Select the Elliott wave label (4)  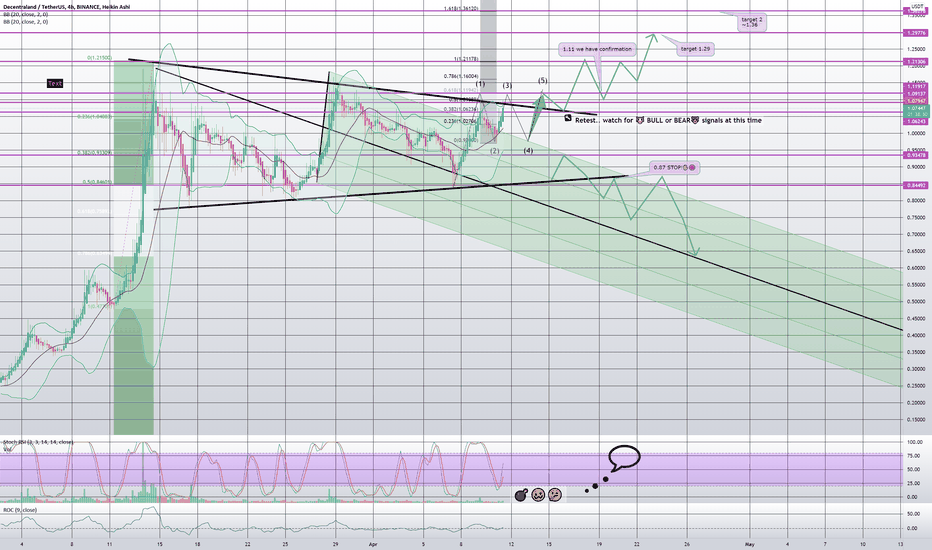[x=528, y=151]
